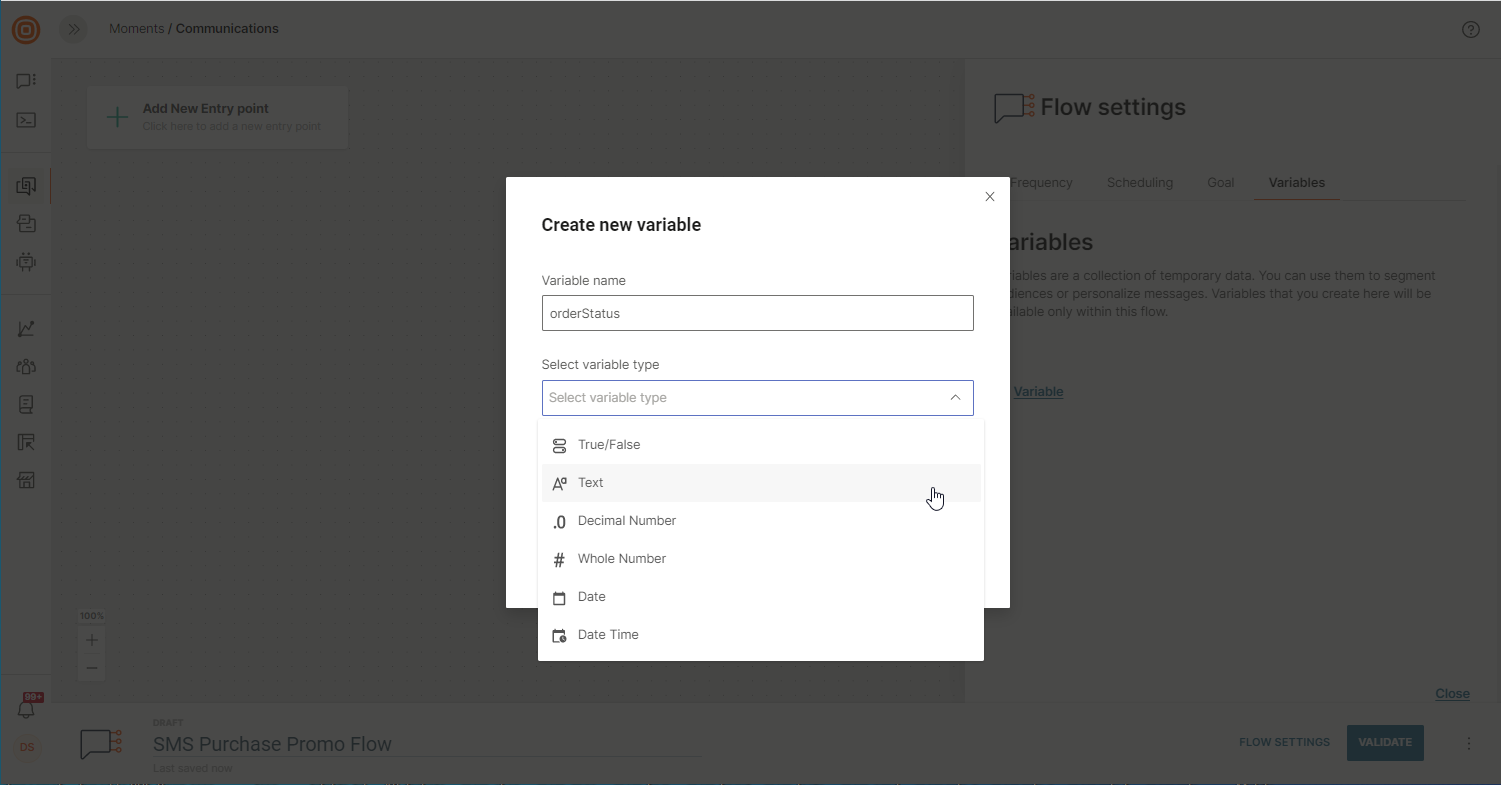1501x785 pixels.
Task: Open the three-dot flow options menu
Action: 1468,743
